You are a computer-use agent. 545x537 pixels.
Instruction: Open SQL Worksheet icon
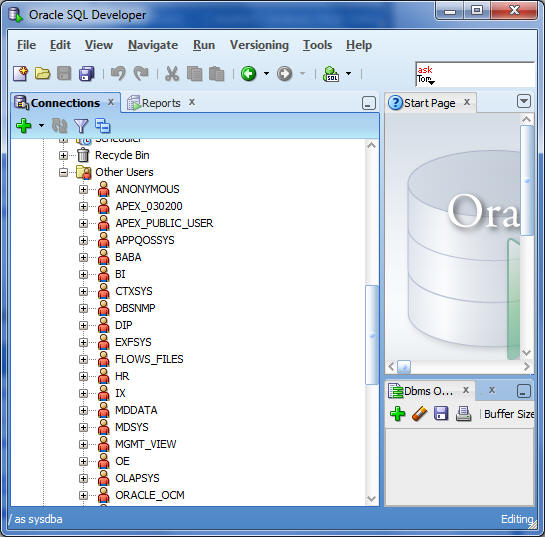(331, 74)
